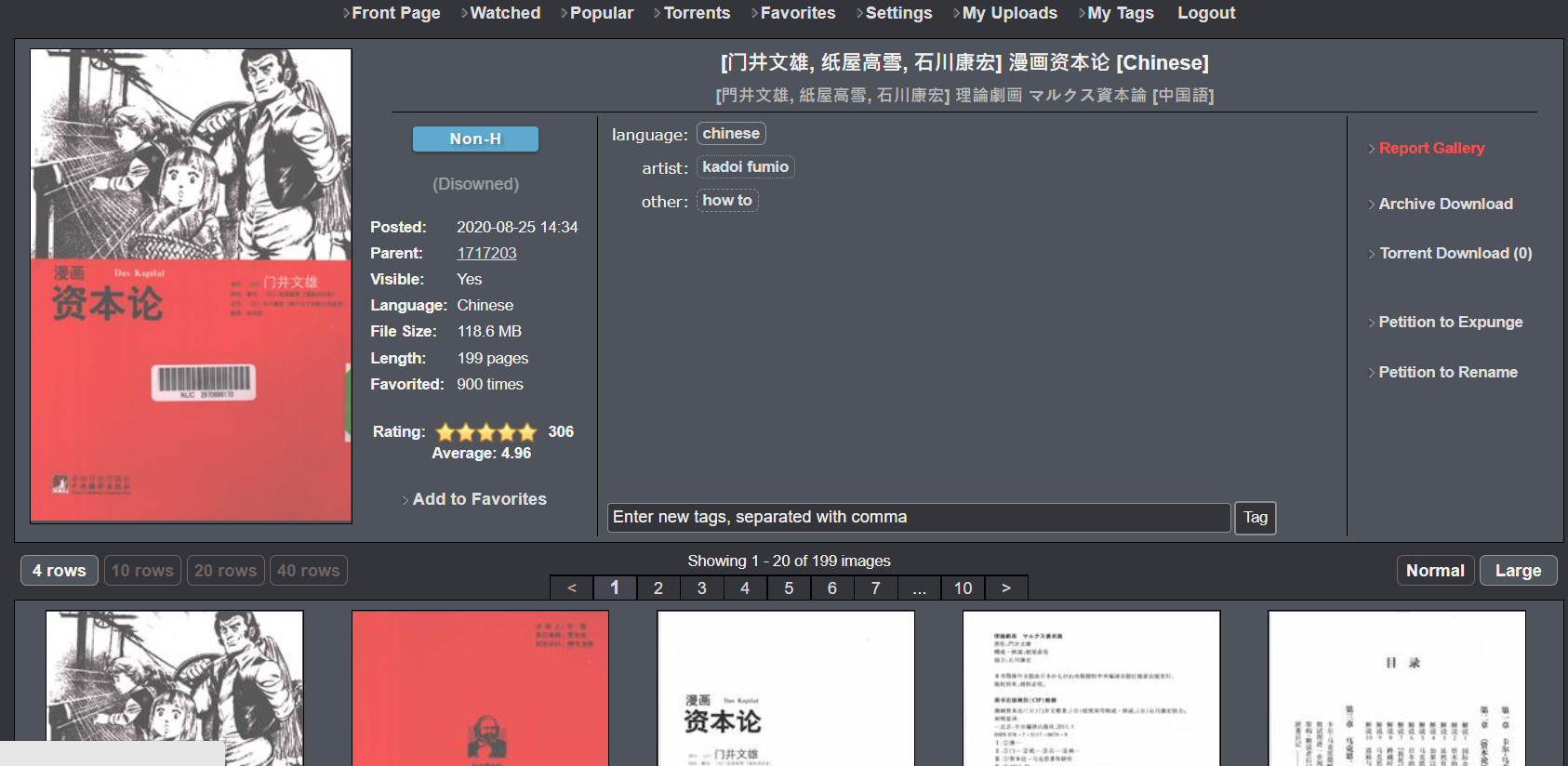Click the posted date '2020-08-25 14:34'
The width and height of the screenshot is (1568, 766).
[x=517, y=227]
